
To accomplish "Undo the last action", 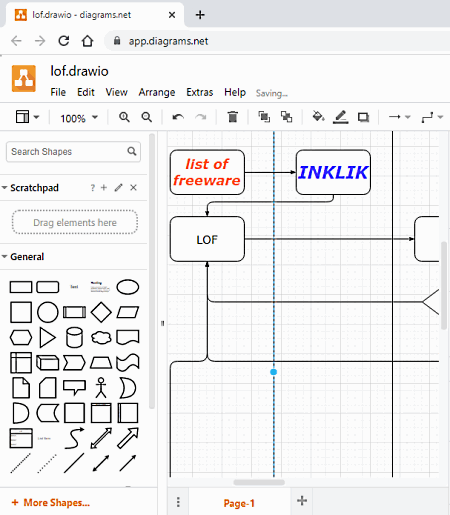I will pos(178,117).
